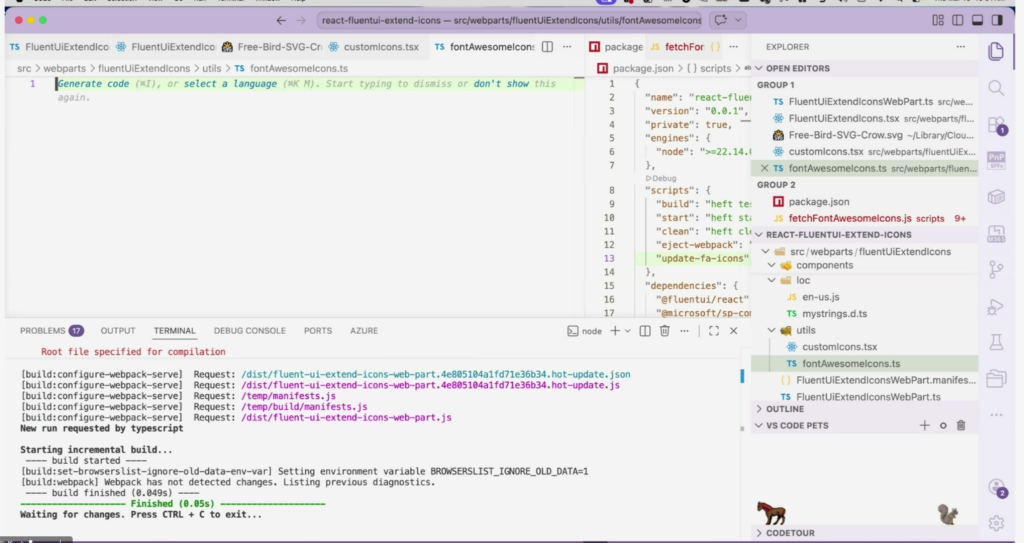Expand the CODETOUR section
Image resolution: width=1024 pixels, height=543 pixels.
(x=790, y=533)
